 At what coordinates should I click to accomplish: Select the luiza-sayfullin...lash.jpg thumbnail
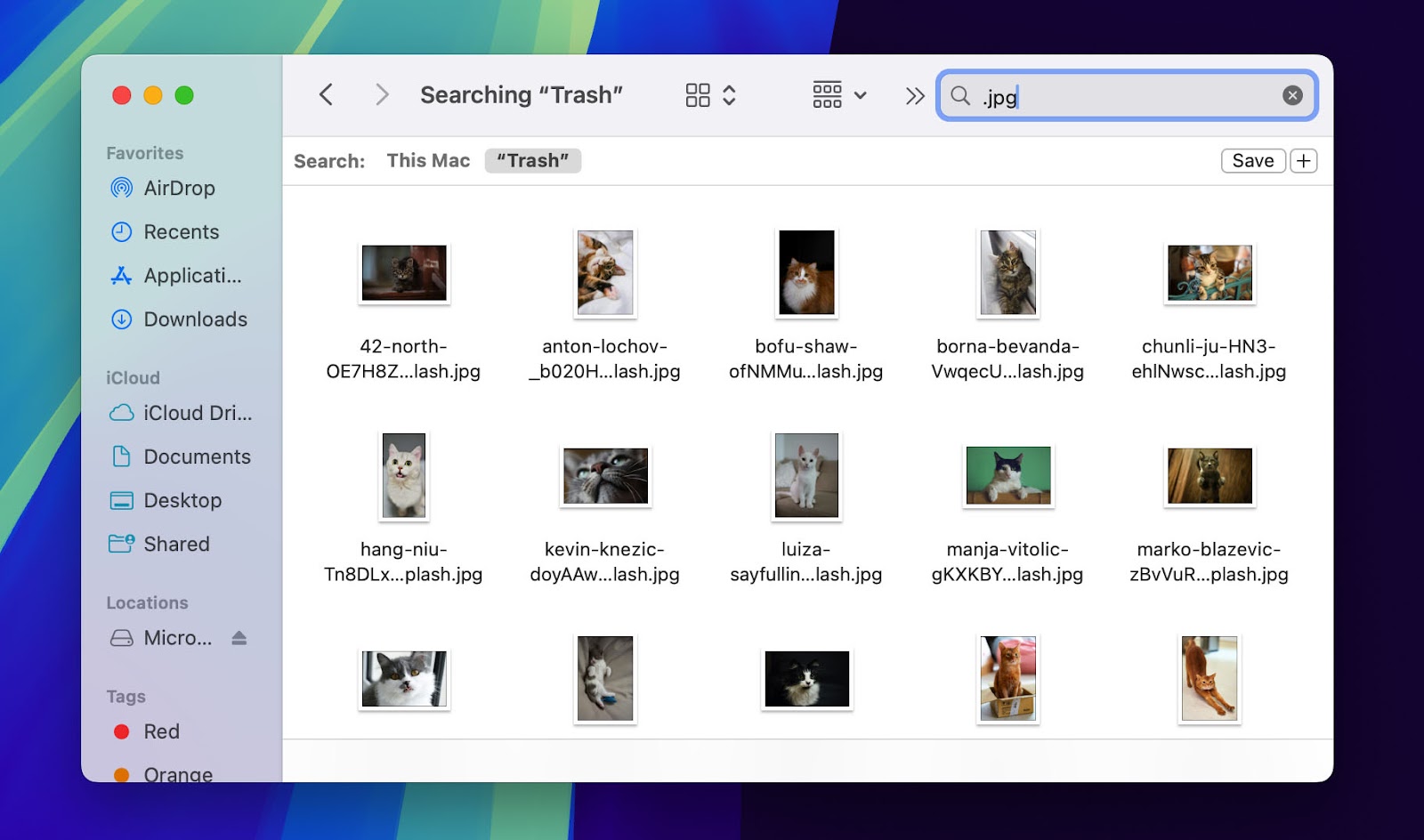point(806,475)
